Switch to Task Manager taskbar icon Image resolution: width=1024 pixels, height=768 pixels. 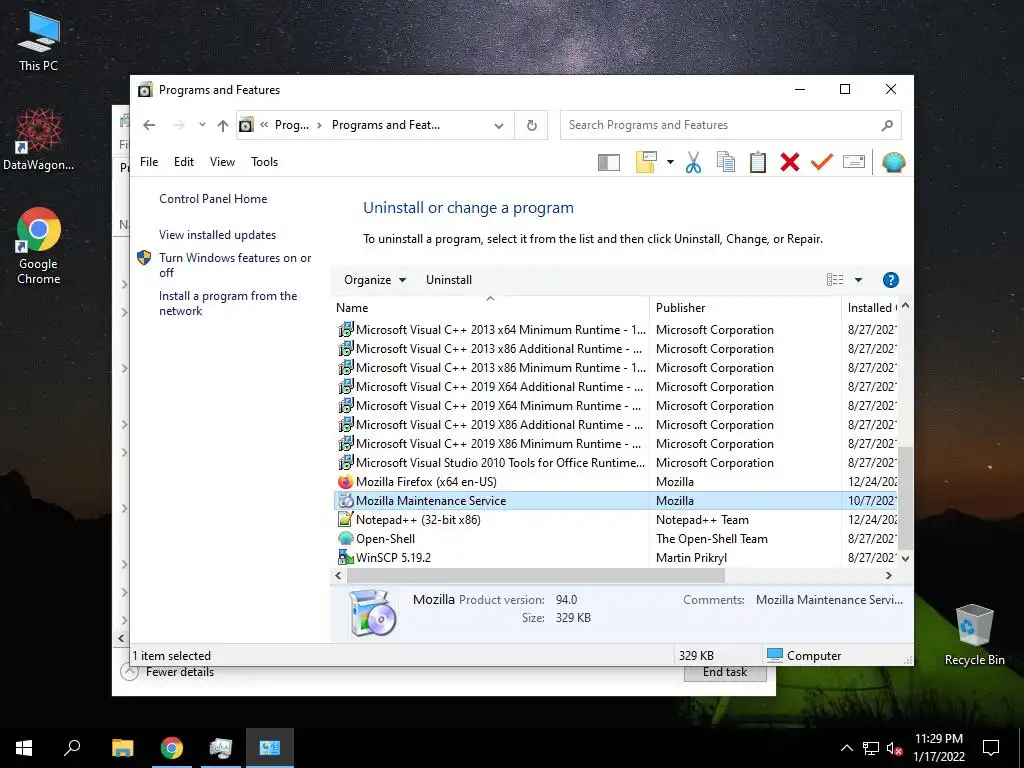(221, 748)
